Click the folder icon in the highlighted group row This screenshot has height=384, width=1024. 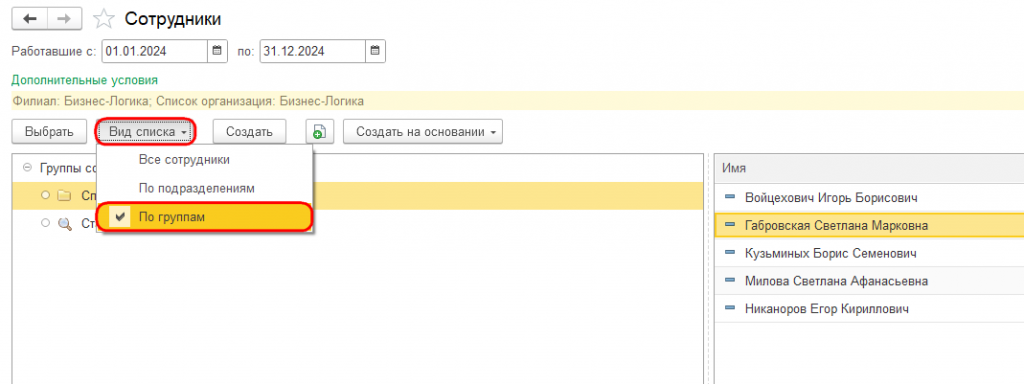63,195
